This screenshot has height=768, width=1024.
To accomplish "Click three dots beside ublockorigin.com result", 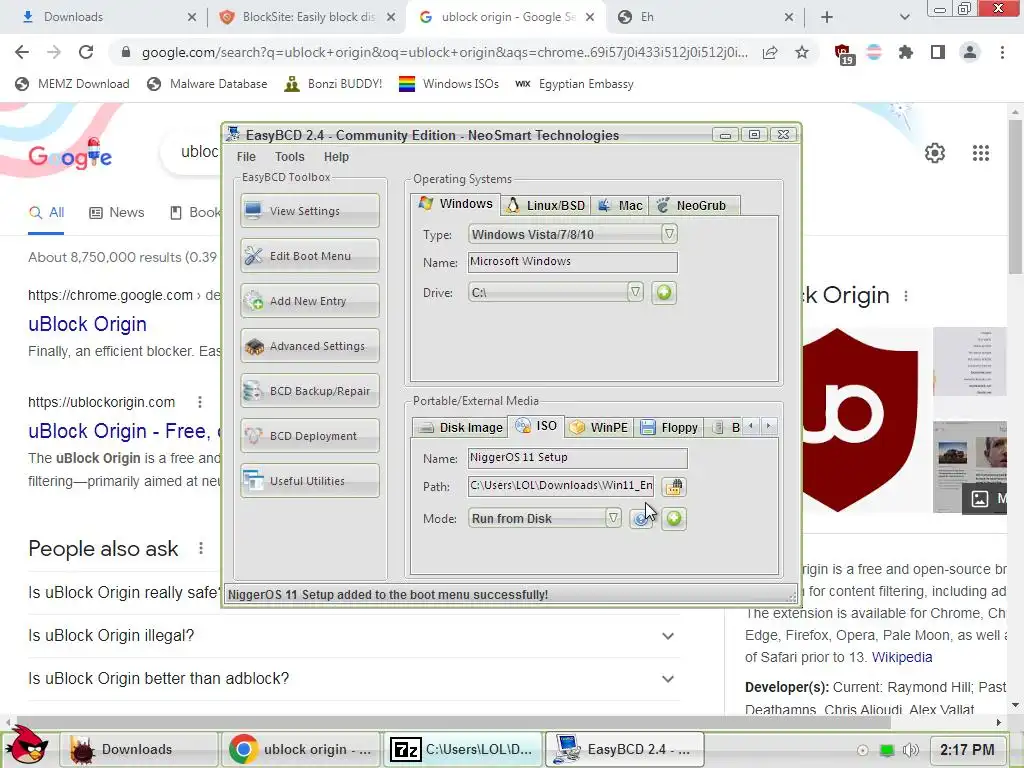I will pyautogui.click(x=200, y=402).
